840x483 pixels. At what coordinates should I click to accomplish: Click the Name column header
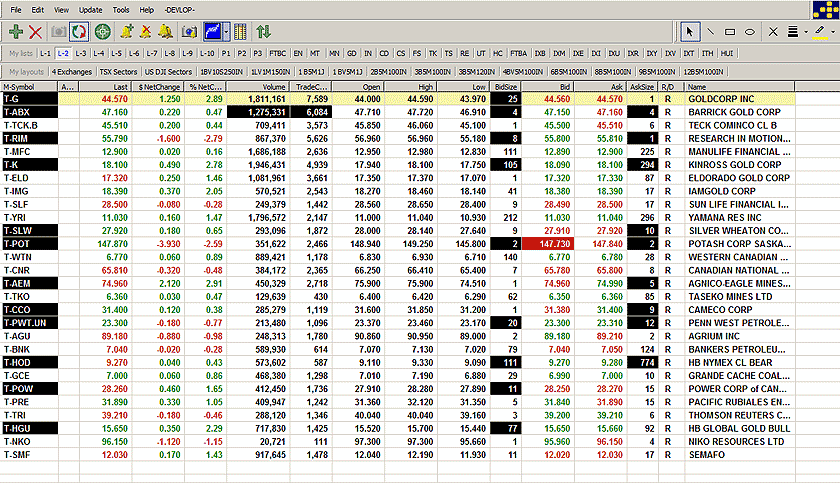point(740,87)
